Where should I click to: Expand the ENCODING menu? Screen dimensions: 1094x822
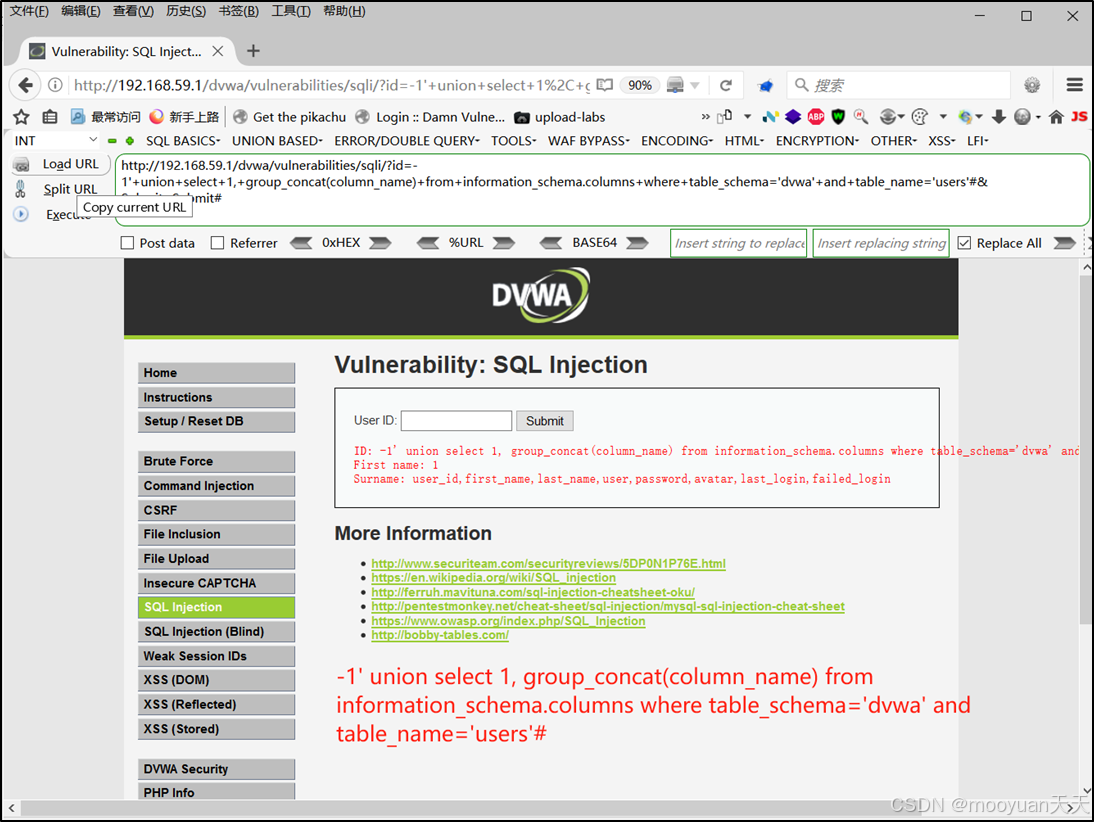[677, 141]
